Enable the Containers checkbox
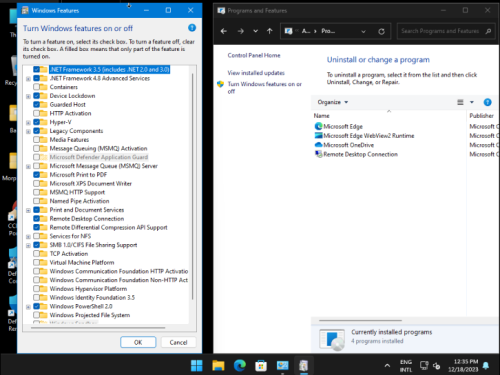Viewport: 500px width, 375px height. [36, 87]
